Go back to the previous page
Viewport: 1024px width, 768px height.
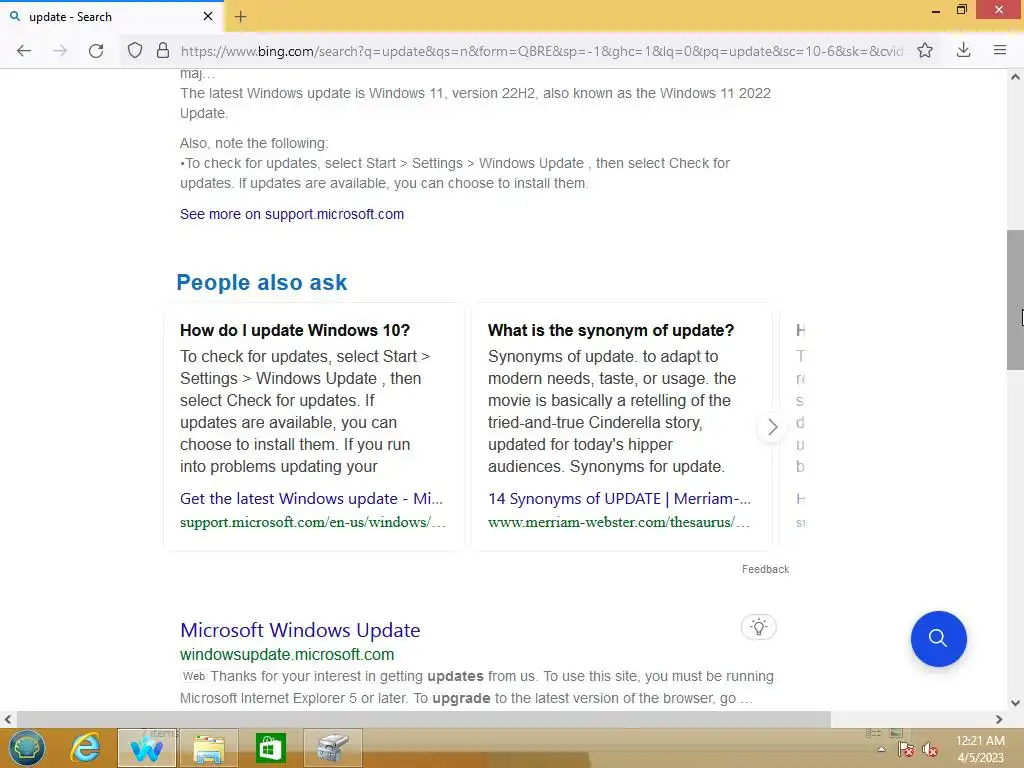coord(24,51)
